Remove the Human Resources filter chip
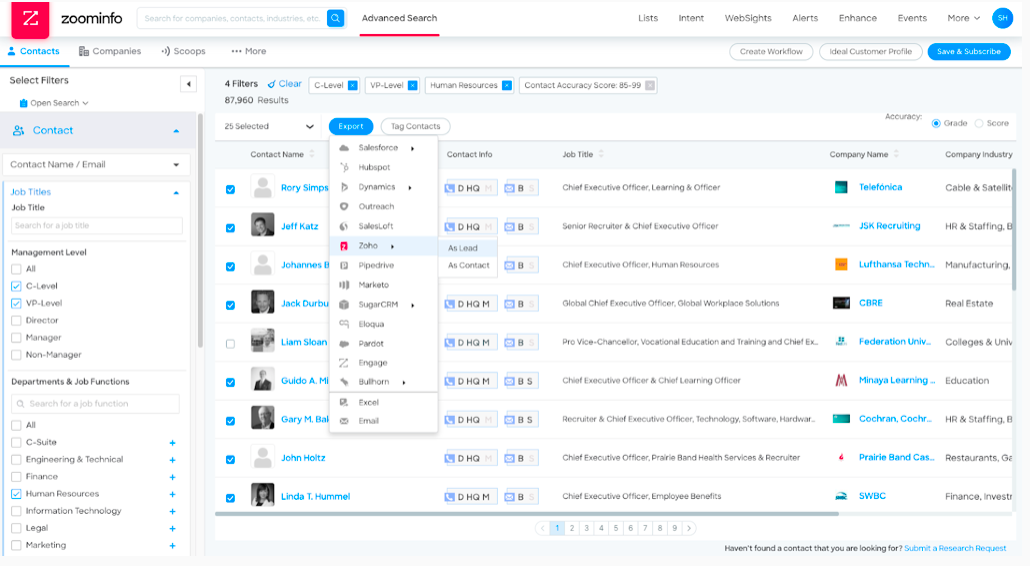1030x566 pixels. click(506, 85)
